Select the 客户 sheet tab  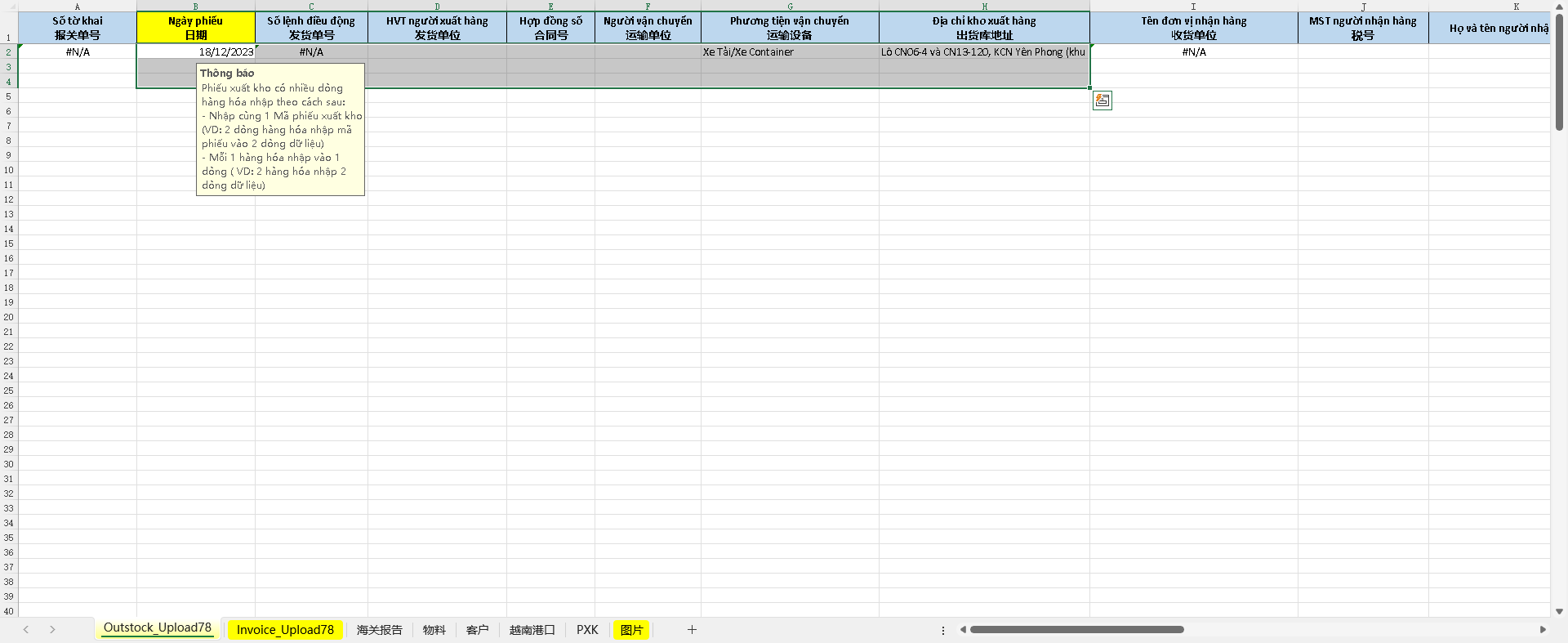478,630
